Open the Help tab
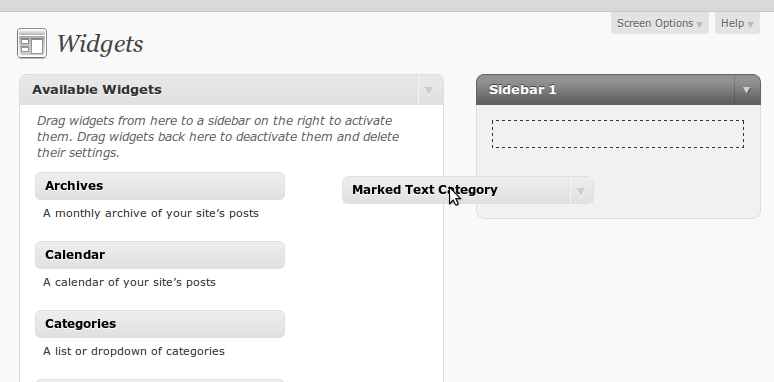774x382 pixels. click(737, 23)
